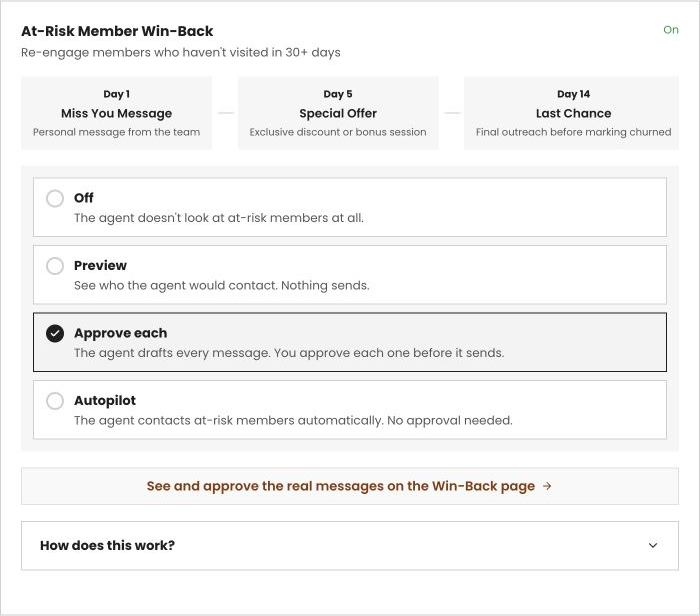Open the Win-Back page link

point(350,486)
